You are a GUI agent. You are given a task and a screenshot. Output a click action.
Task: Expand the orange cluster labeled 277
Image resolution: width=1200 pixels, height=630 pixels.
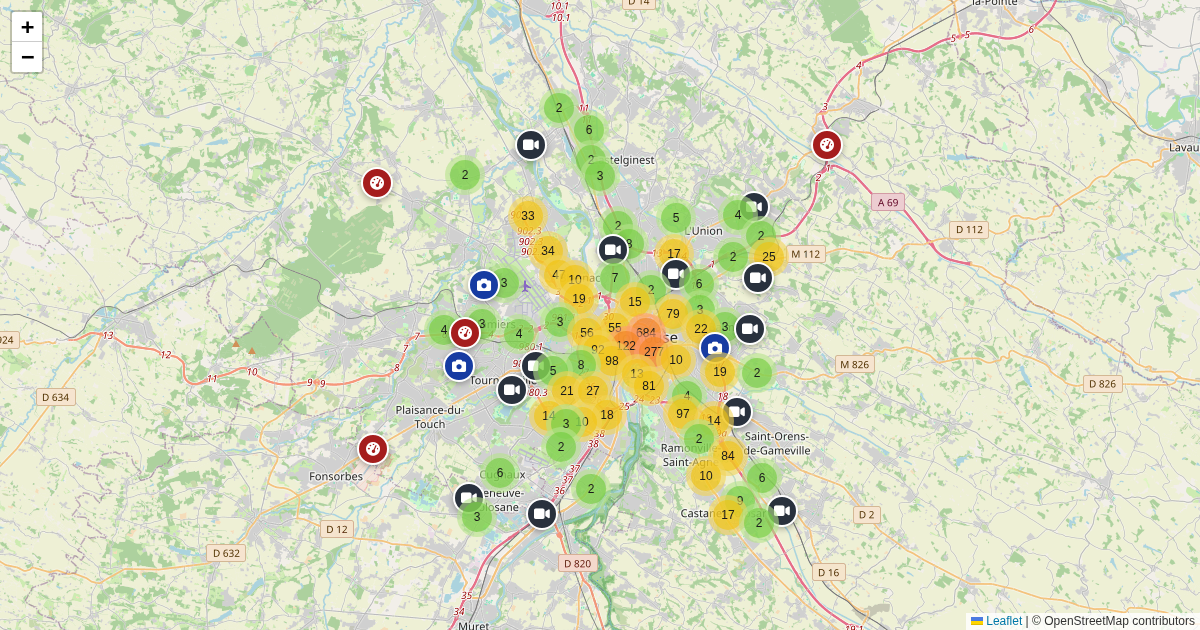point(653,351)
